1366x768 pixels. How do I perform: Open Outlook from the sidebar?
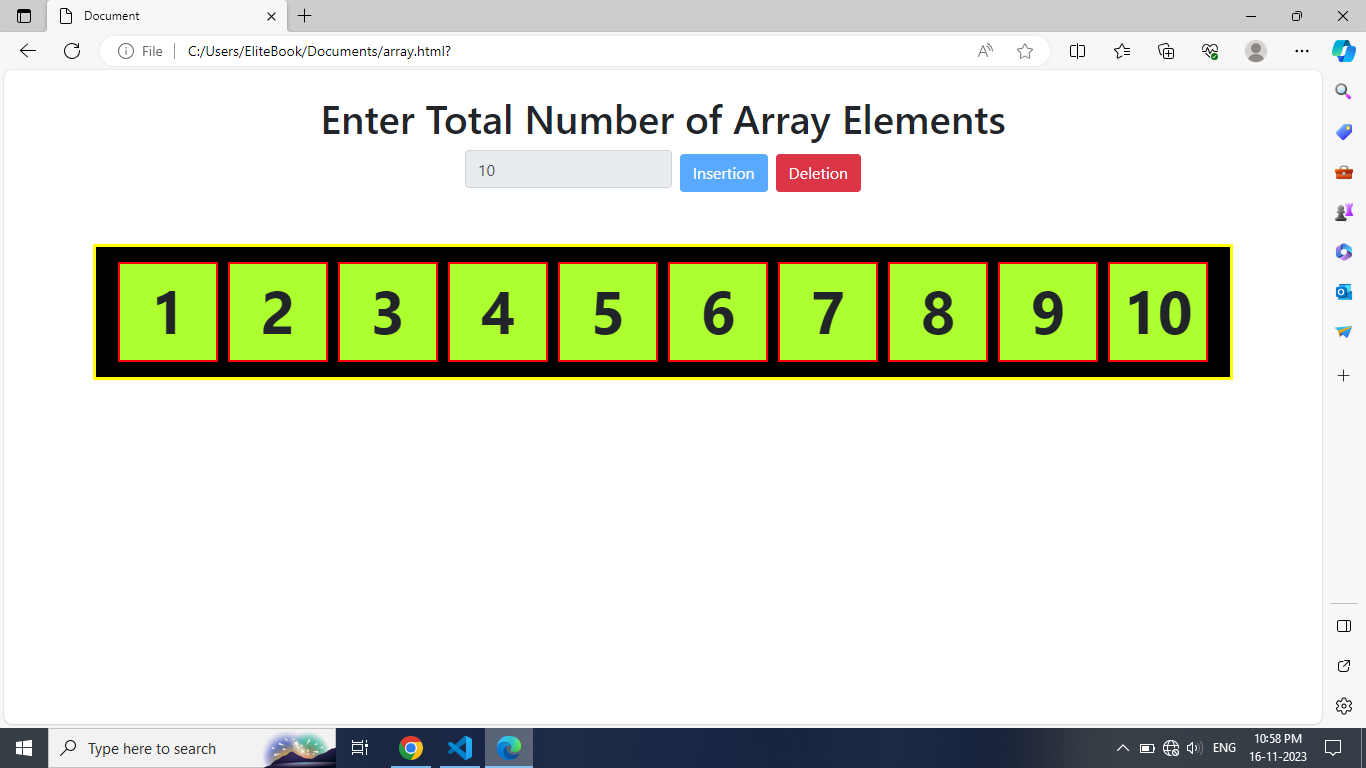[1344, 292]
